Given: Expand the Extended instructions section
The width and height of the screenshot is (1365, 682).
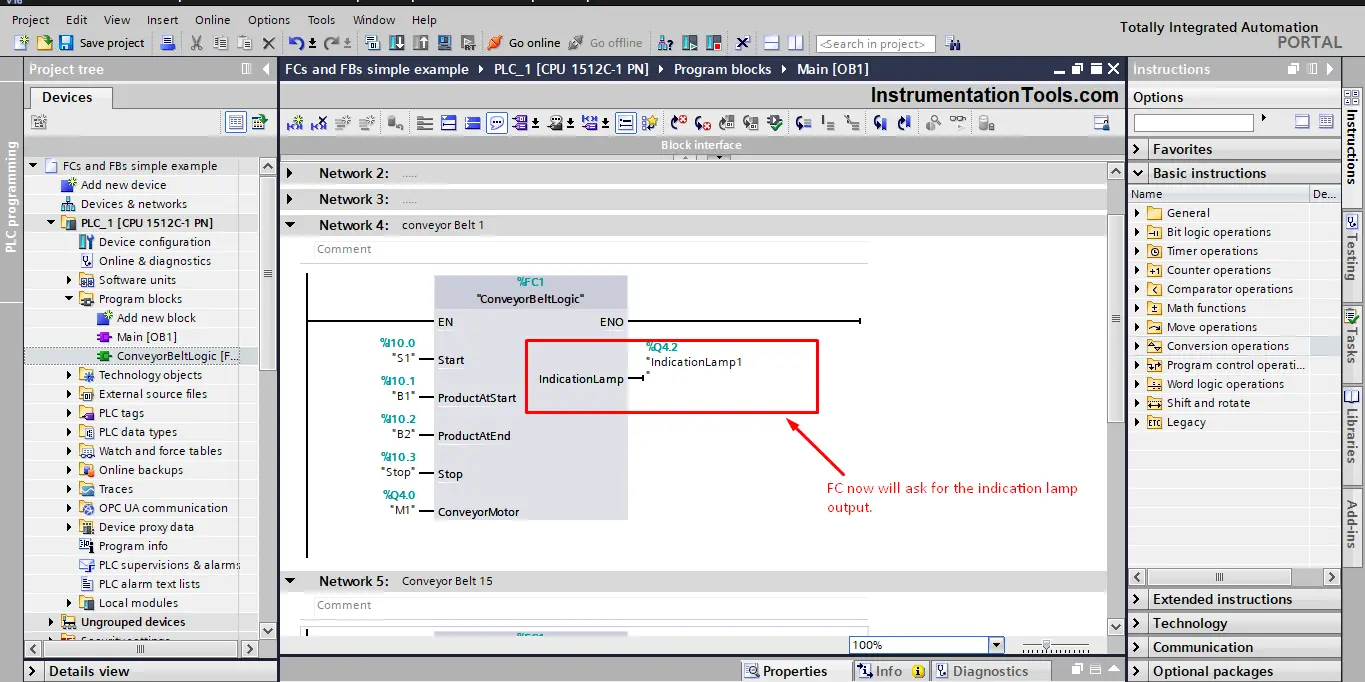Looking at the screenshot, I should pyautogui.click(x=1137, y=599).
